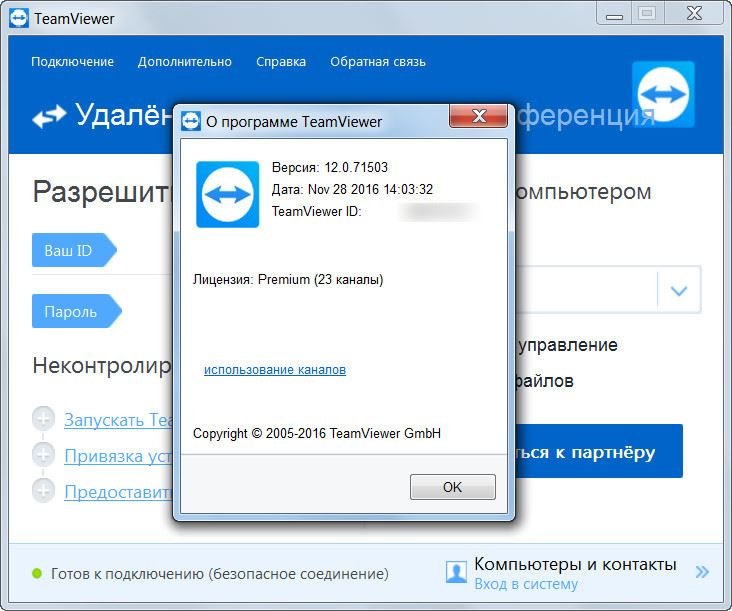Follow the "использование каналов" link
The image size is (732, 611).
[274, 370]
